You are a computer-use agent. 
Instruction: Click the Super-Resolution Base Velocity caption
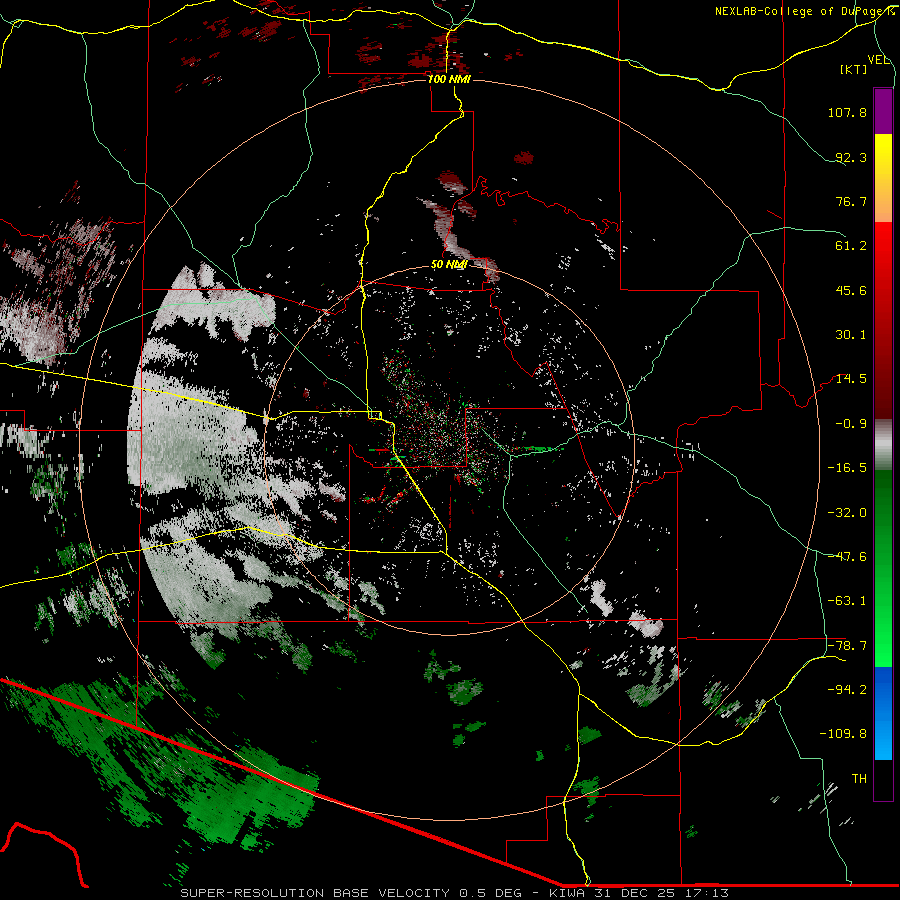454,893
